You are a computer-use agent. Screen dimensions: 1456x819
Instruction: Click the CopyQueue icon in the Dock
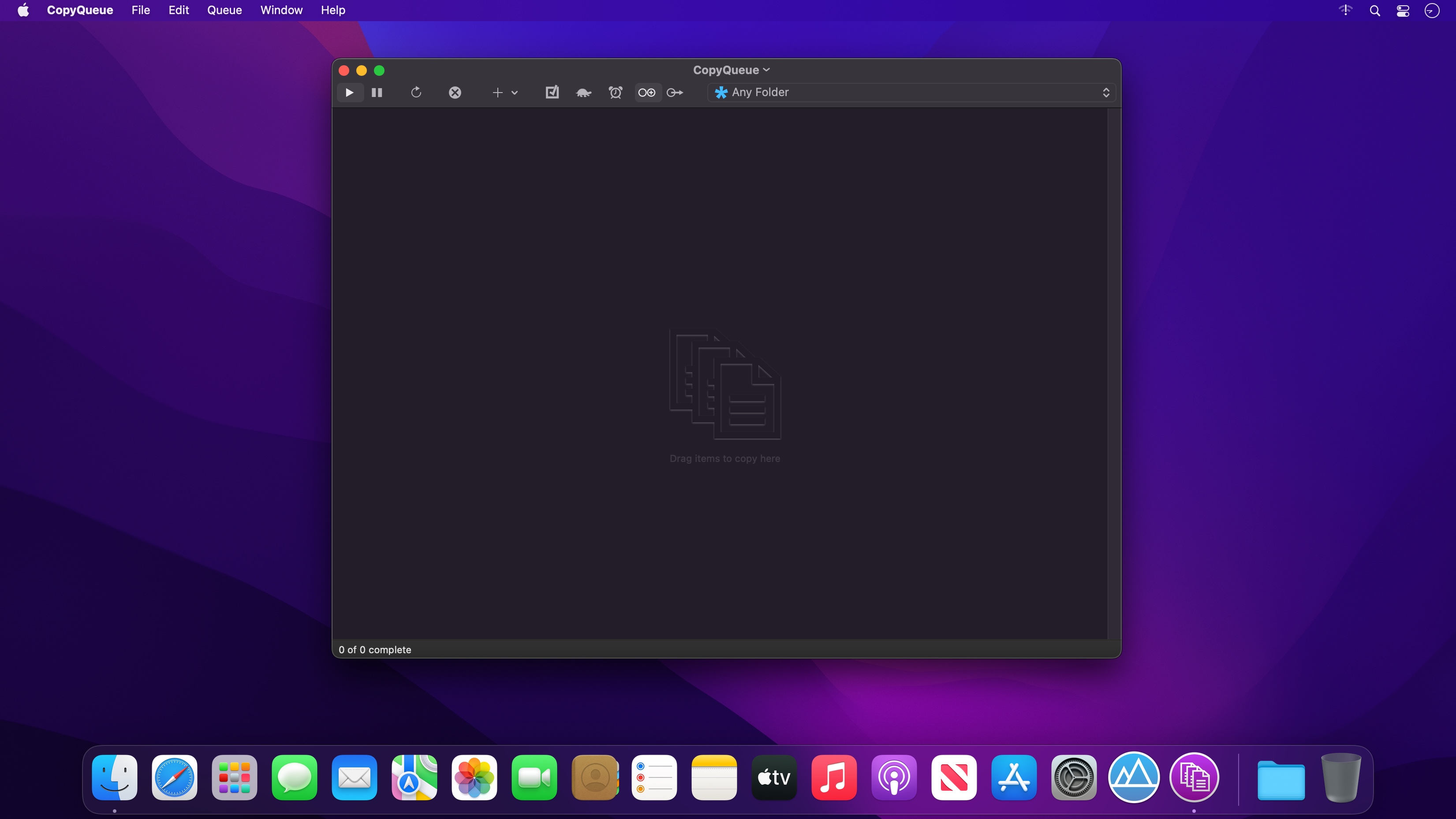pyautogui.click(x=1194, y=778)
